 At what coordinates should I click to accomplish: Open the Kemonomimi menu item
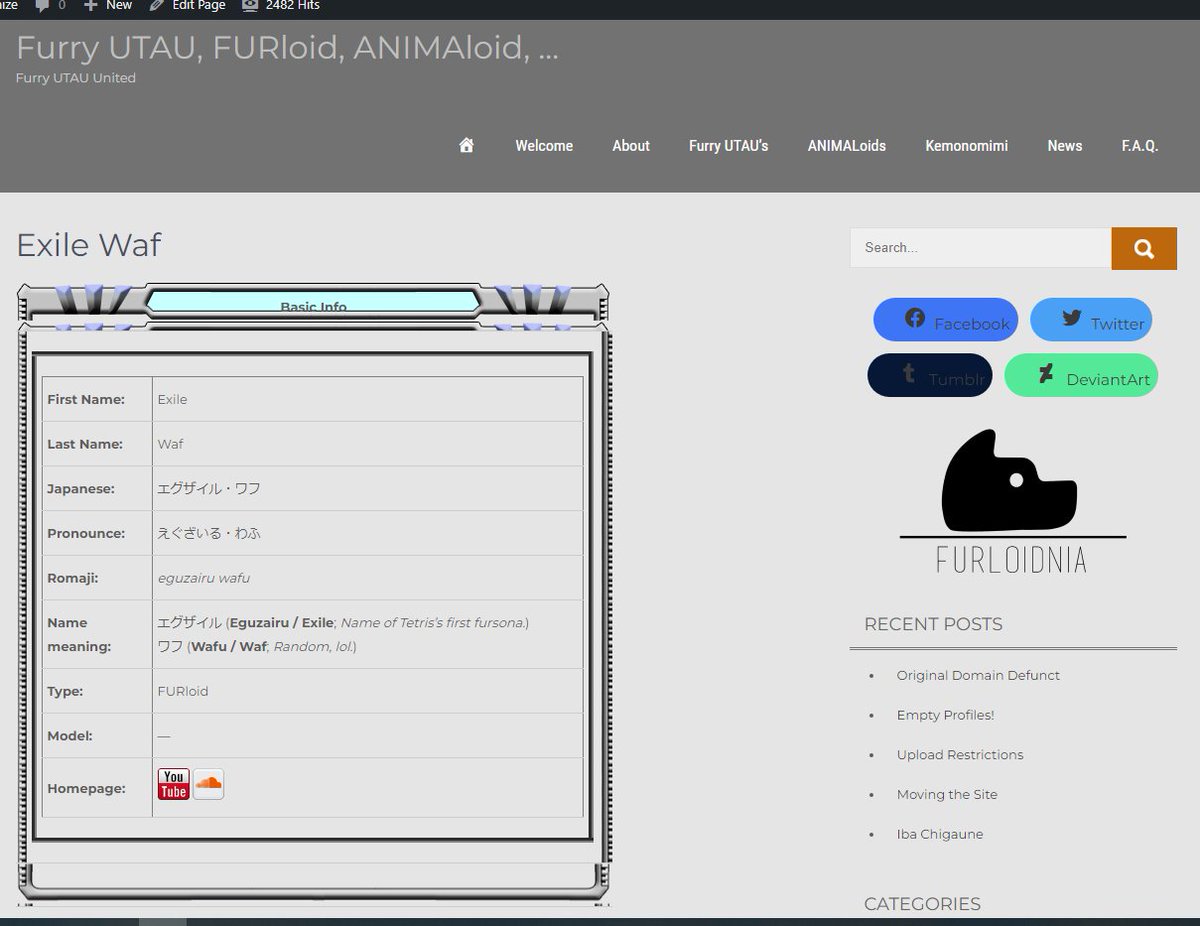[966, 145]
